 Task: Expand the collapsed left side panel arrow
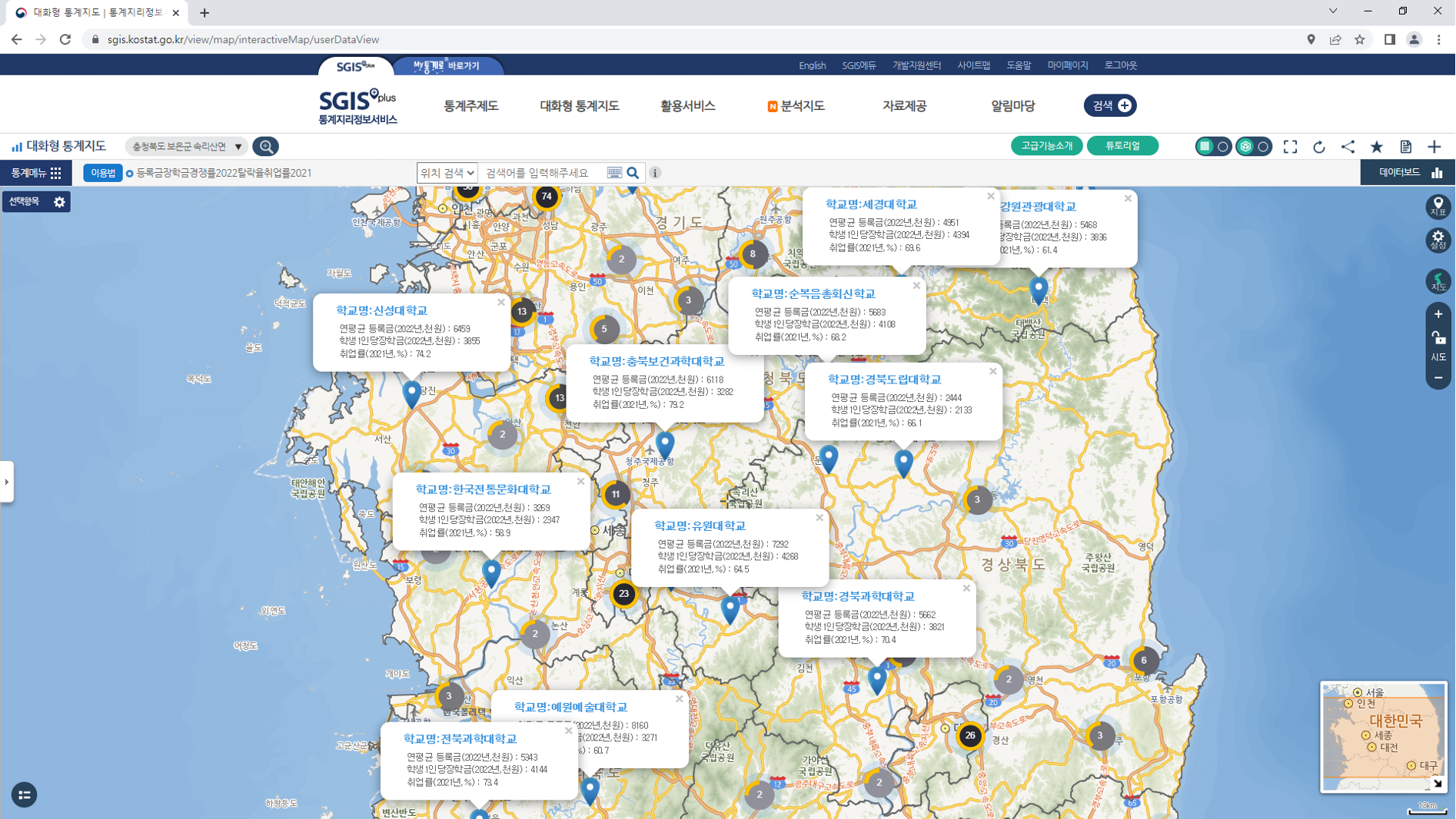[x=7, y=482]
